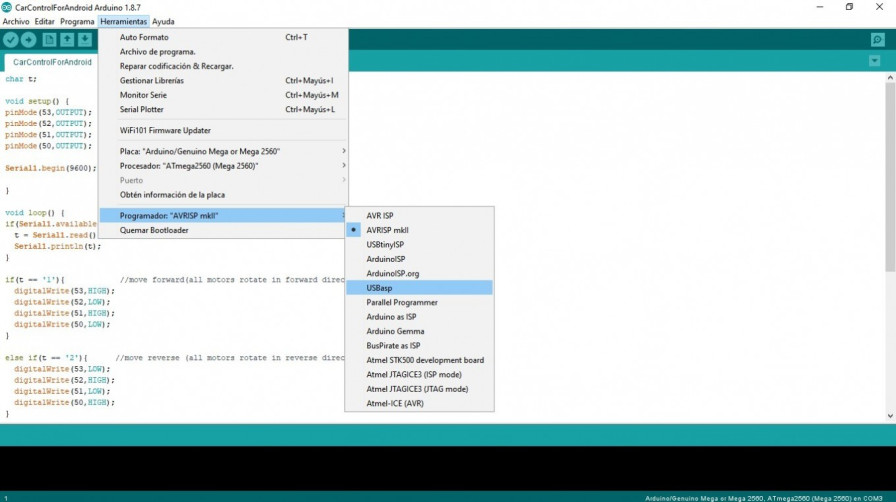Click the Save sketch toolbar icon

(x=85, y=40)
